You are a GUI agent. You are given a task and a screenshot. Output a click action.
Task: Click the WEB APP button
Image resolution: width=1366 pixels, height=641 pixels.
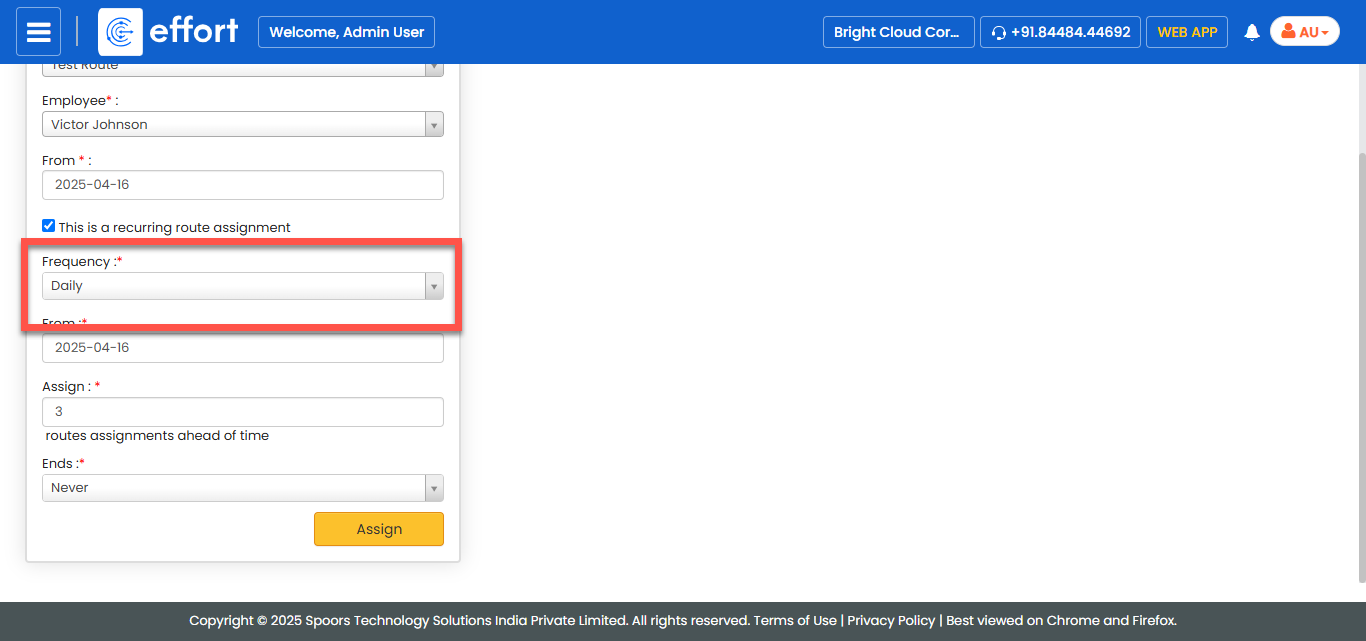[x=1187, y=32]
